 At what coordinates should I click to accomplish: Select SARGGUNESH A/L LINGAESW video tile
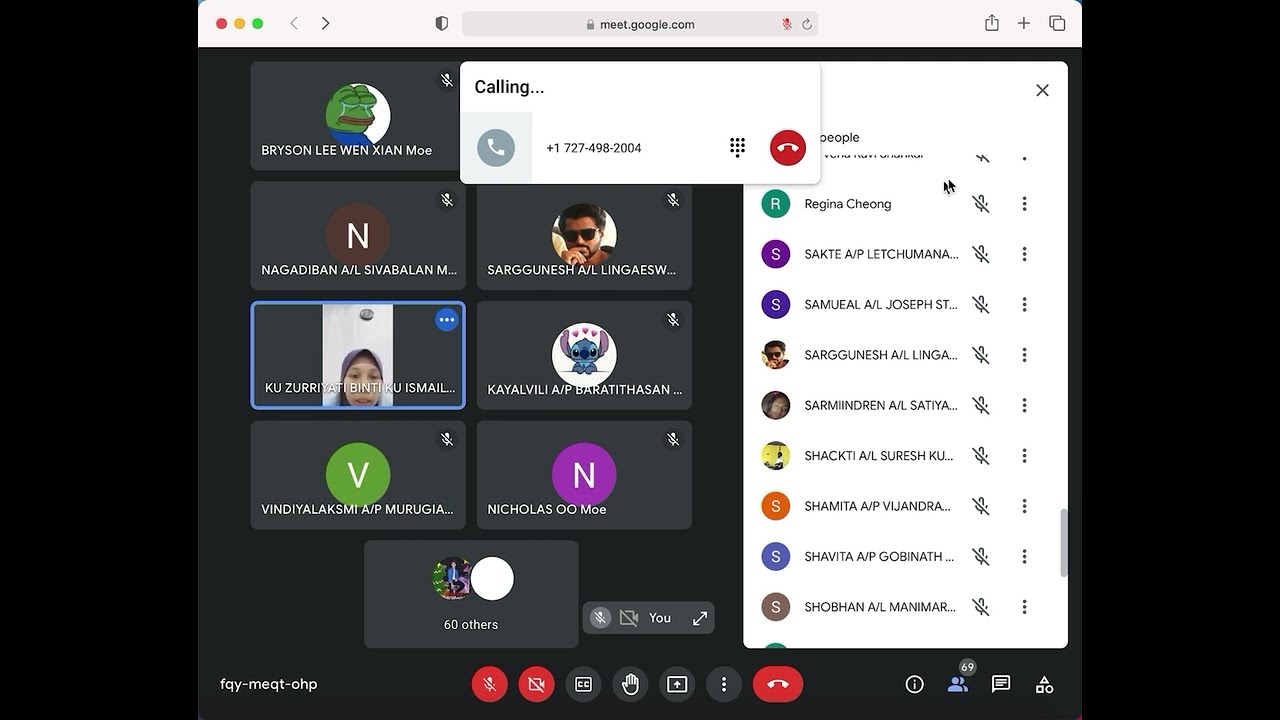[584, 236]
